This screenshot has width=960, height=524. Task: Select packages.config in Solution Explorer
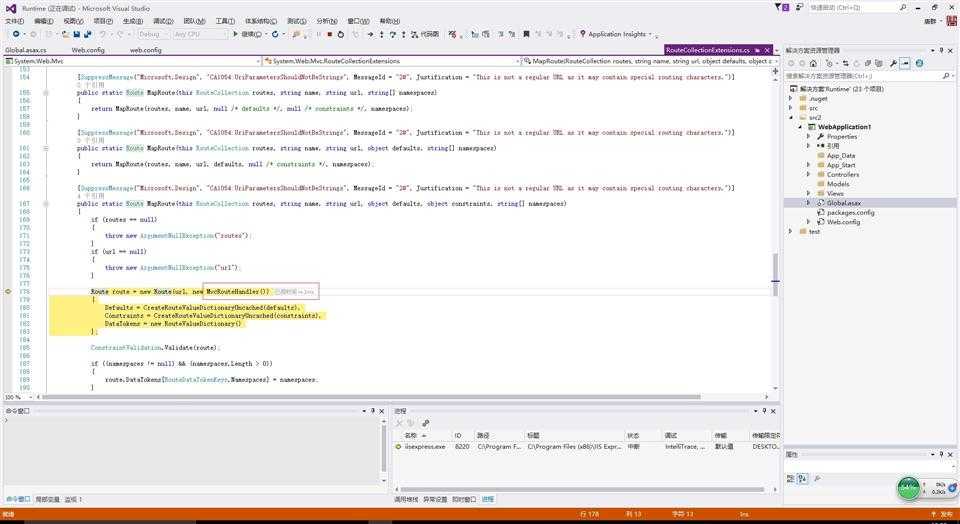point(850,212)
